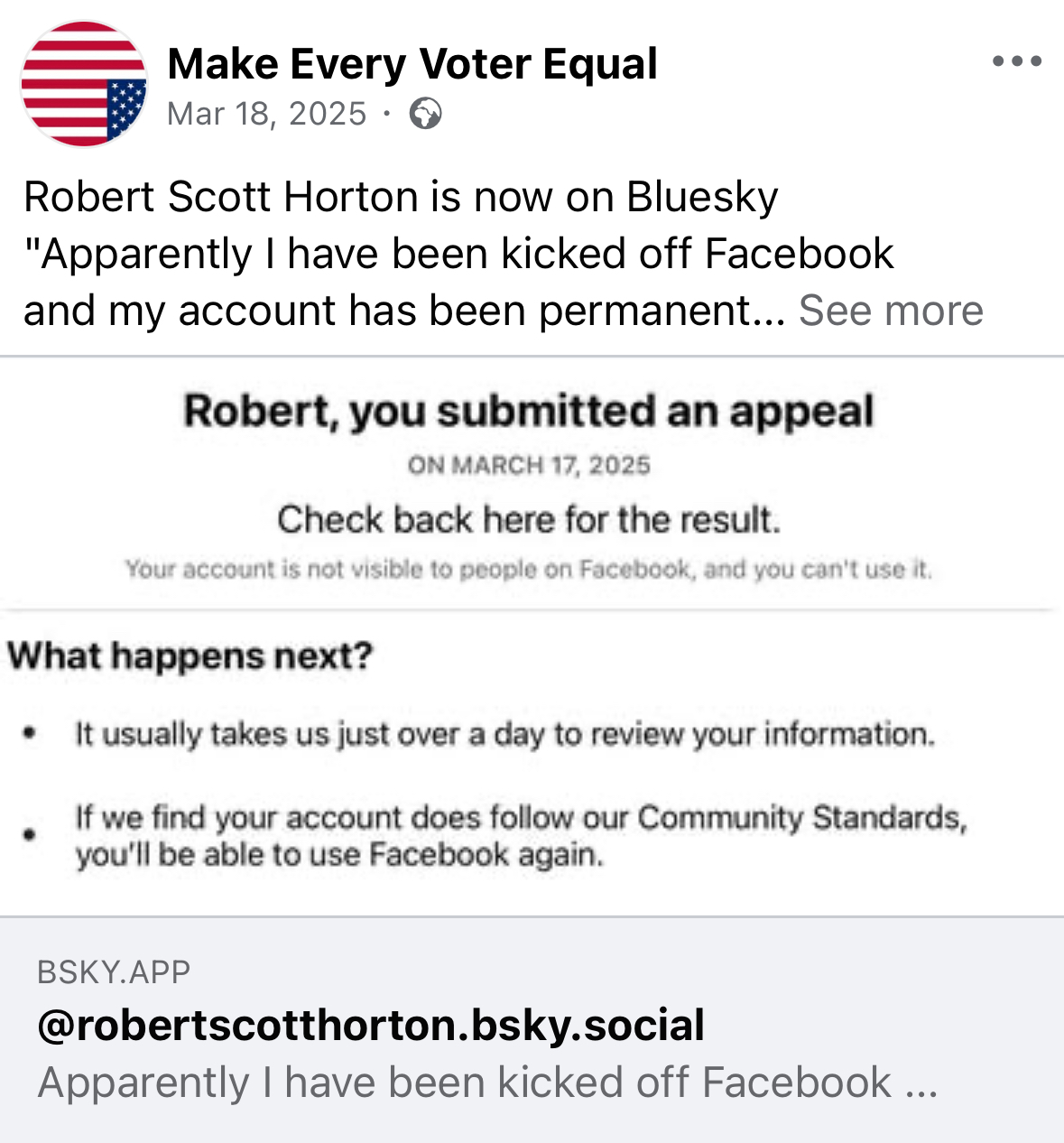Click the quoted 'Apparently I have been kicked off Facebook' line
The width and height of the screenshot is (1064, 1143).
point(458,254)
